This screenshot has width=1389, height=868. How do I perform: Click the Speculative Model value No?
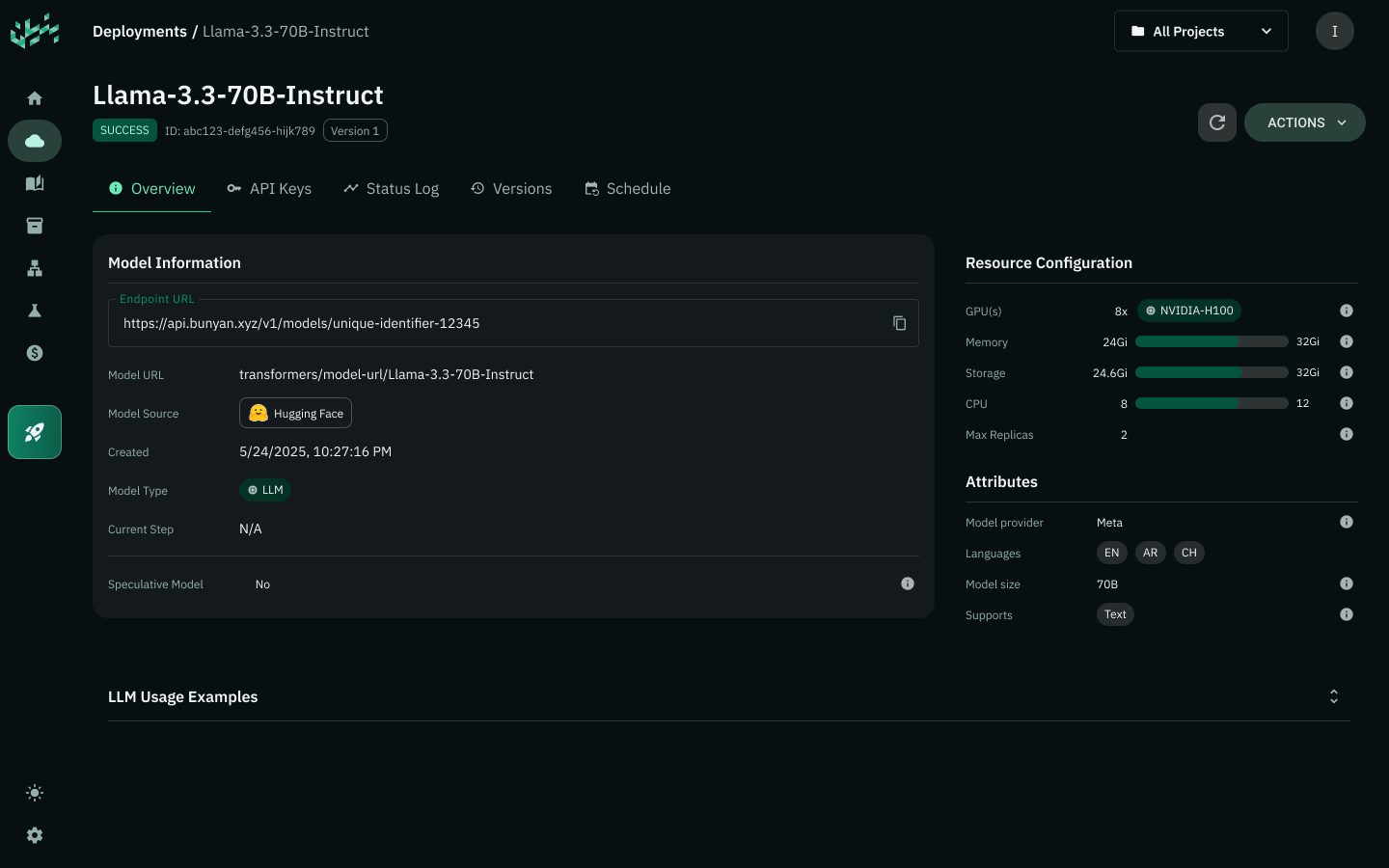click(262, 584)
